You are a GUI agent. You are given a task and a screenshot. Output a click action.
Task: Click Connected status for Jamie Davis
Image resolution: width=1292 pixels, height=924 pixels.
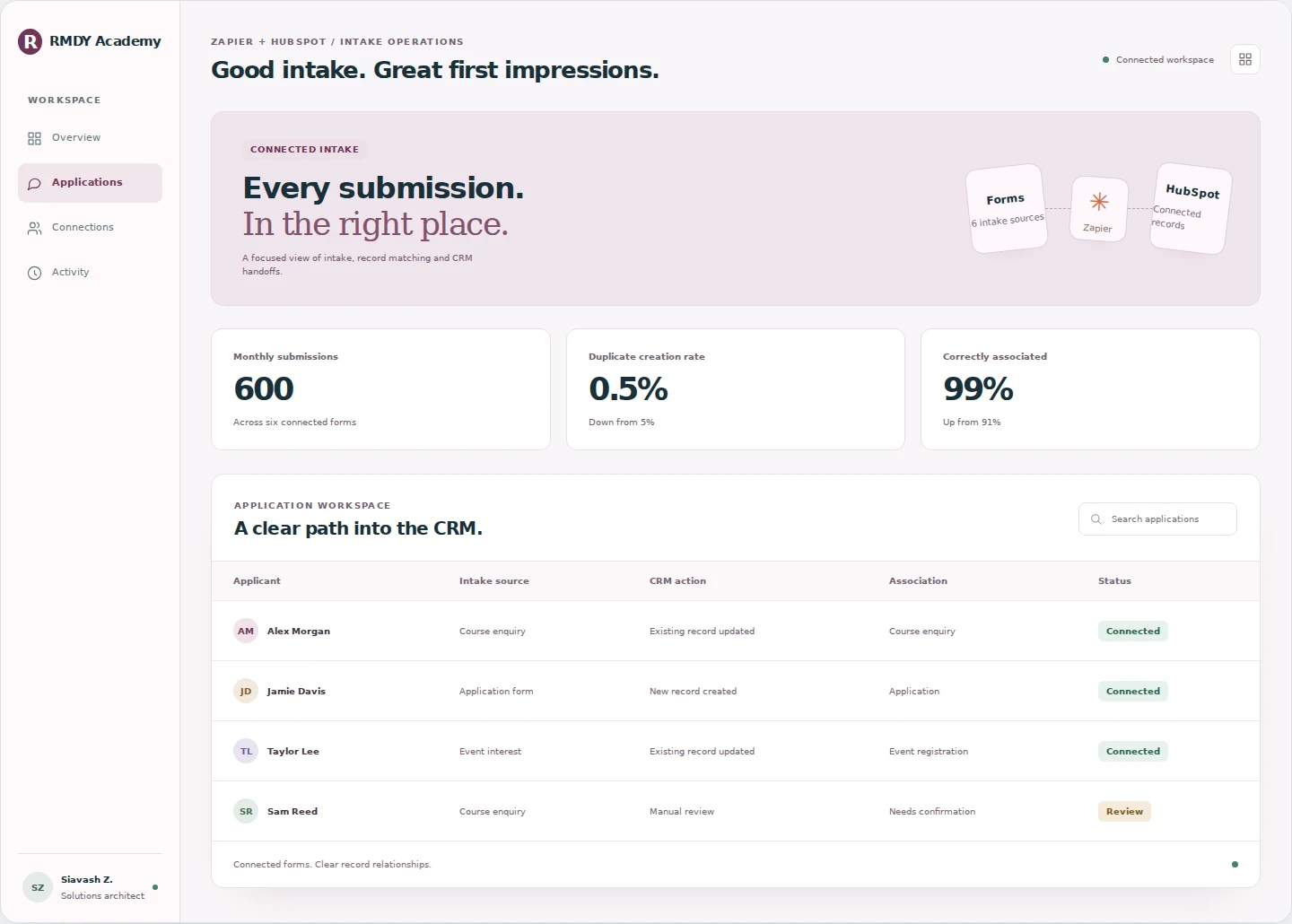pos(1133,691)
